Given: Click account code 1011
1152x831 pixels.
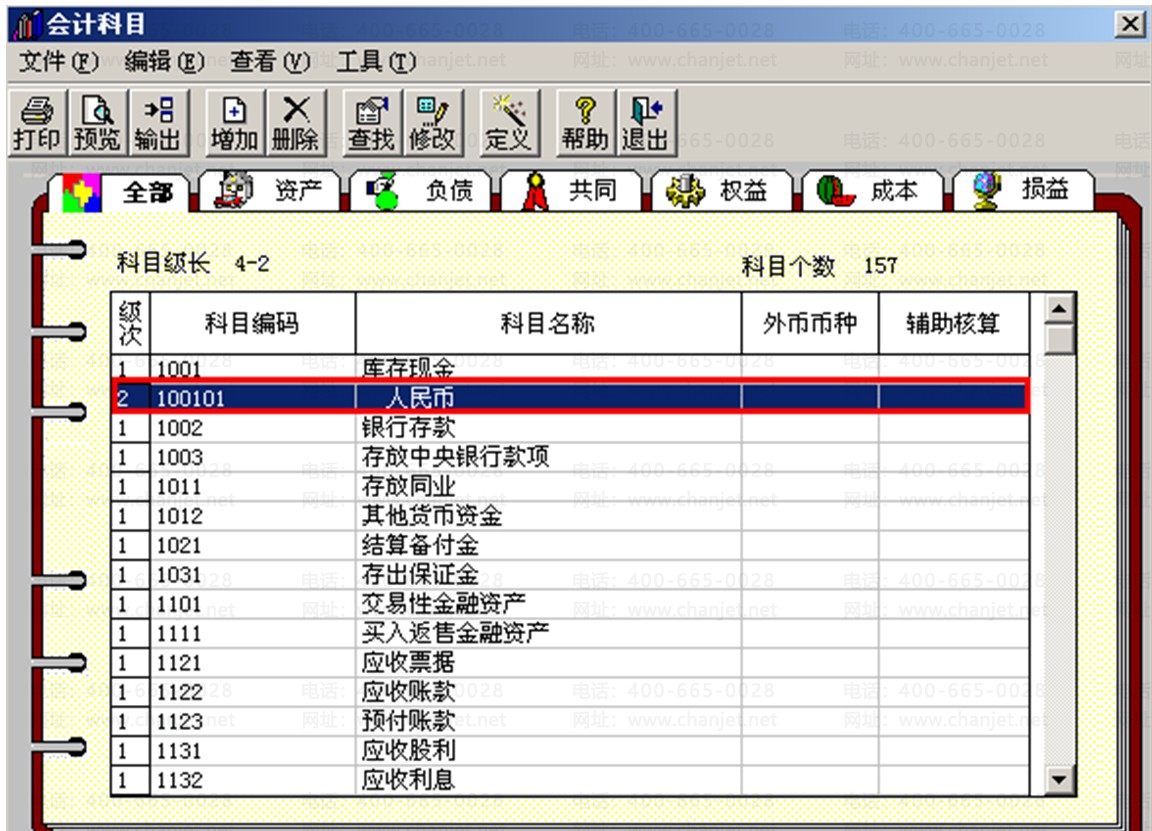Looking at the screenshot, I should [x=179, y=486].
